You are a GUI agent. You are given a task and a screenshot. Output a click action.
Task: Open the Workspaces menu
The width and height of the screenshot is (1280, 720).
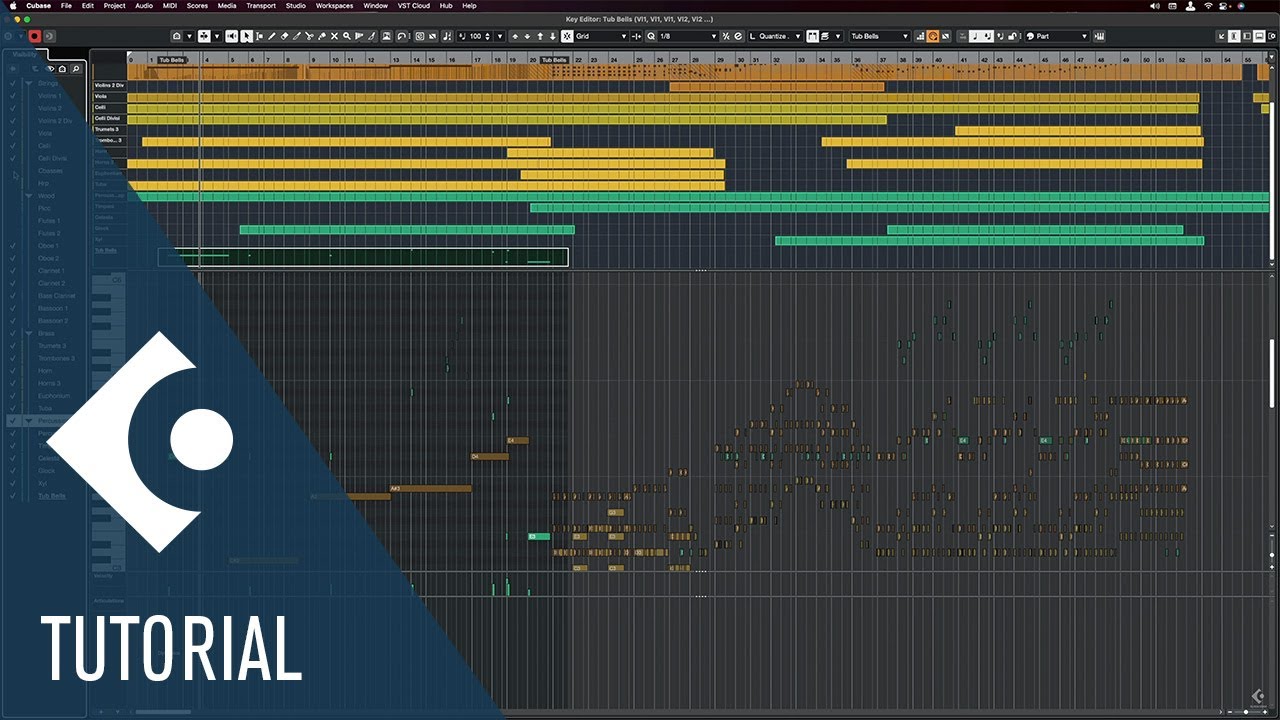pos(334,5)
